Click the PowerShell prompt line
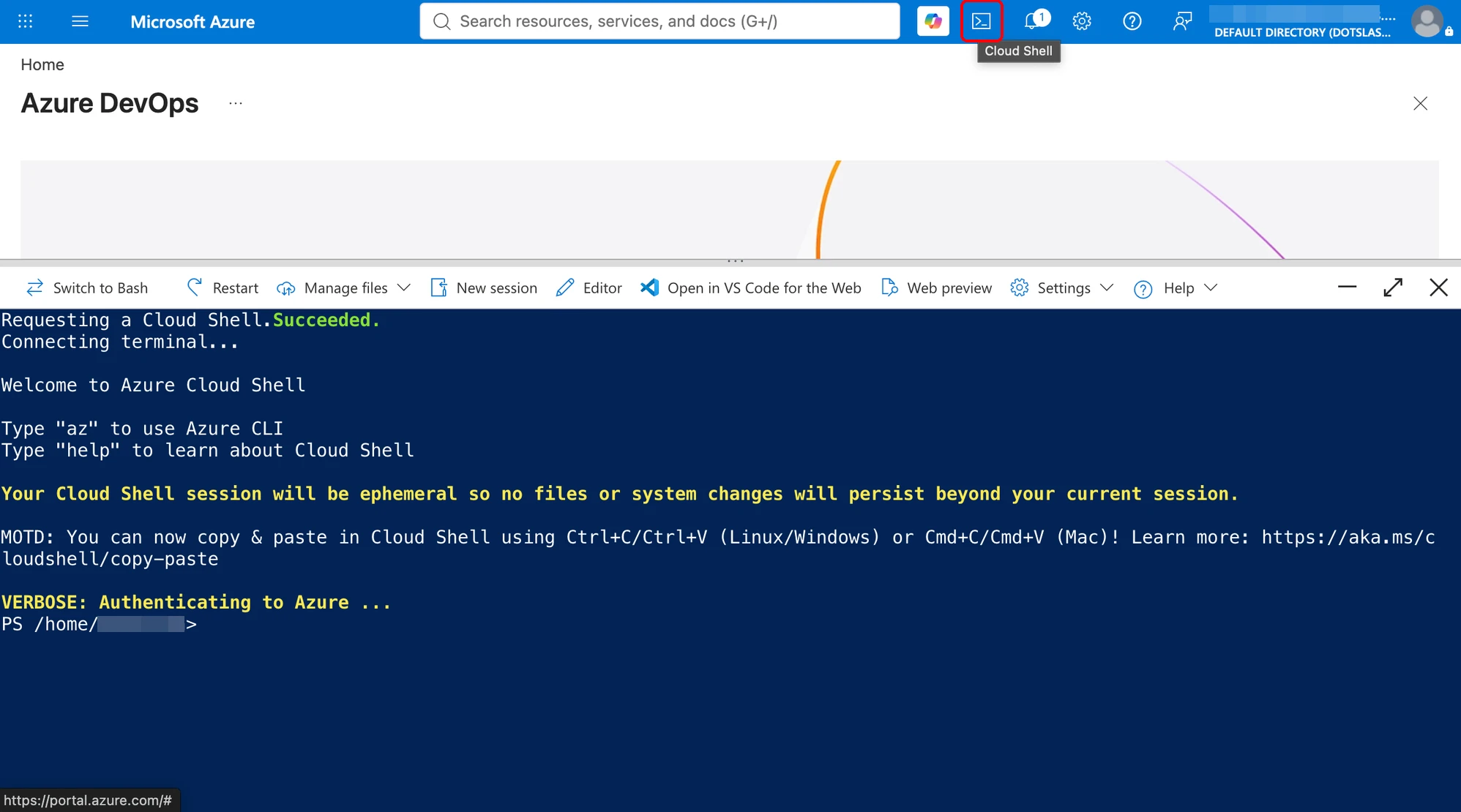Viewport: 1461px width, 812px height. [x=100, y=624]
